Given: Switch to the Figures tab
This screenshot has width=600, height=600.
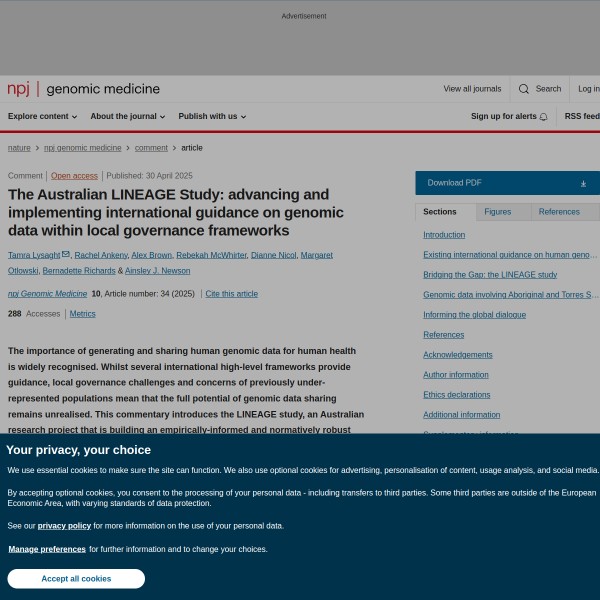Looking at the screenshot, I should coord(497,212).
